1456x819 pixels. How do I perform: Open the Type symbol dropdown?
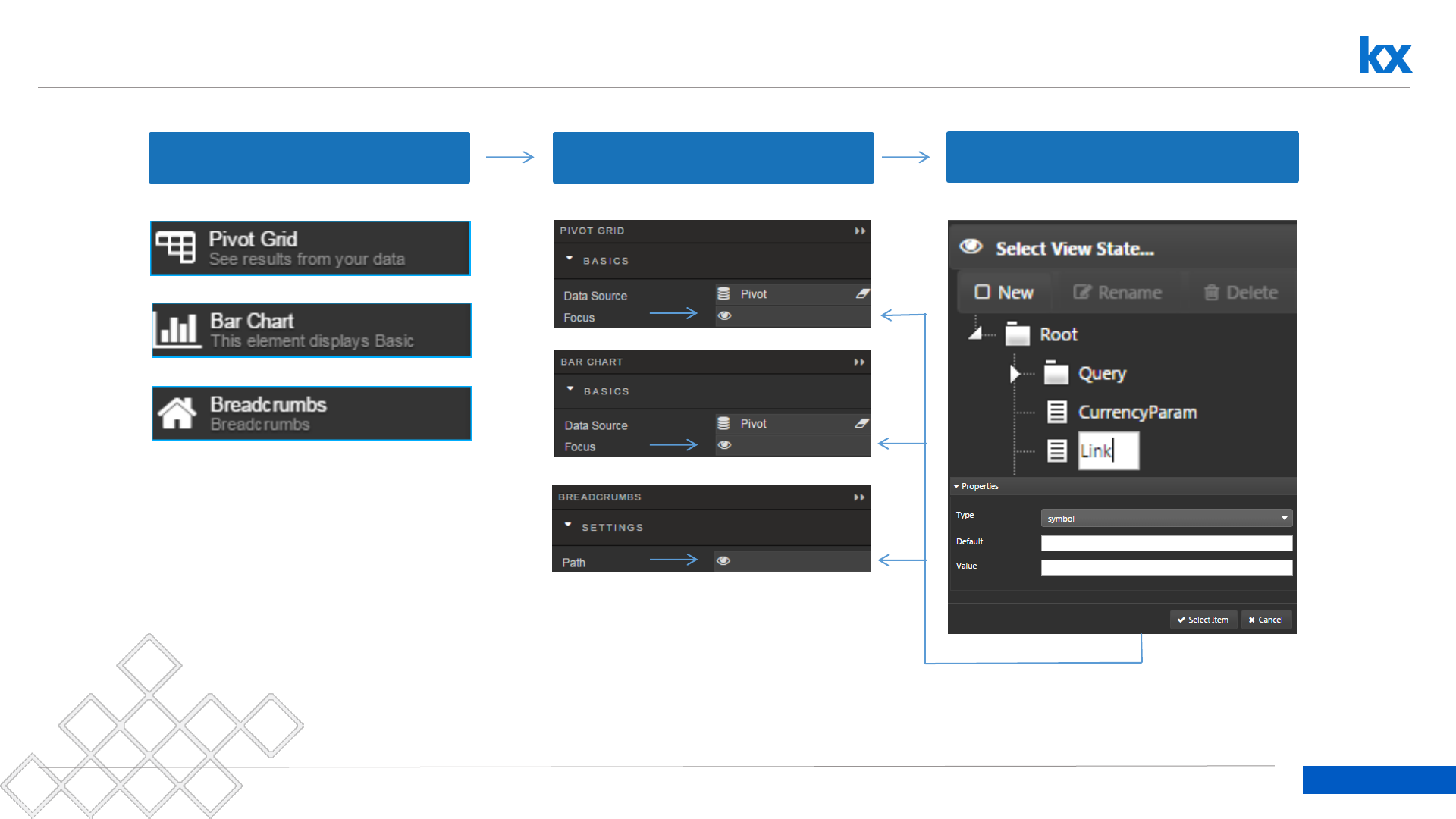[x=1166, y=519]
